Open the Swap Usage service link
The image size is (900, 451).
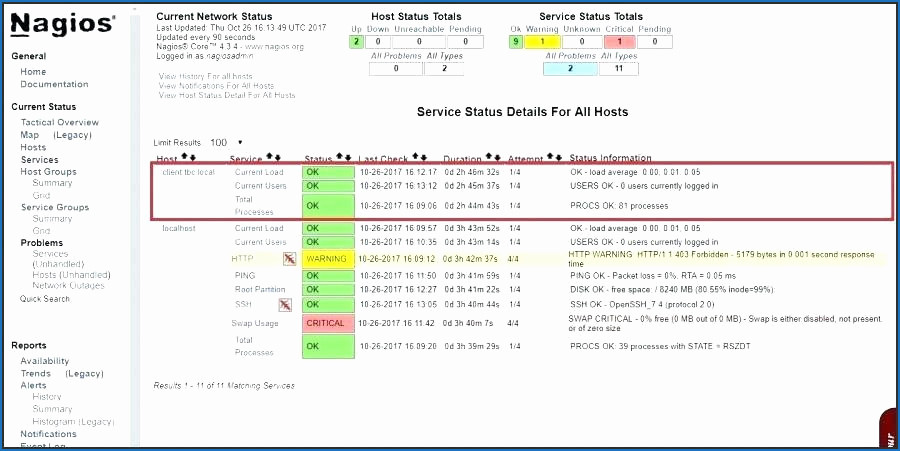pyautogui.click(x=255, y=324)
